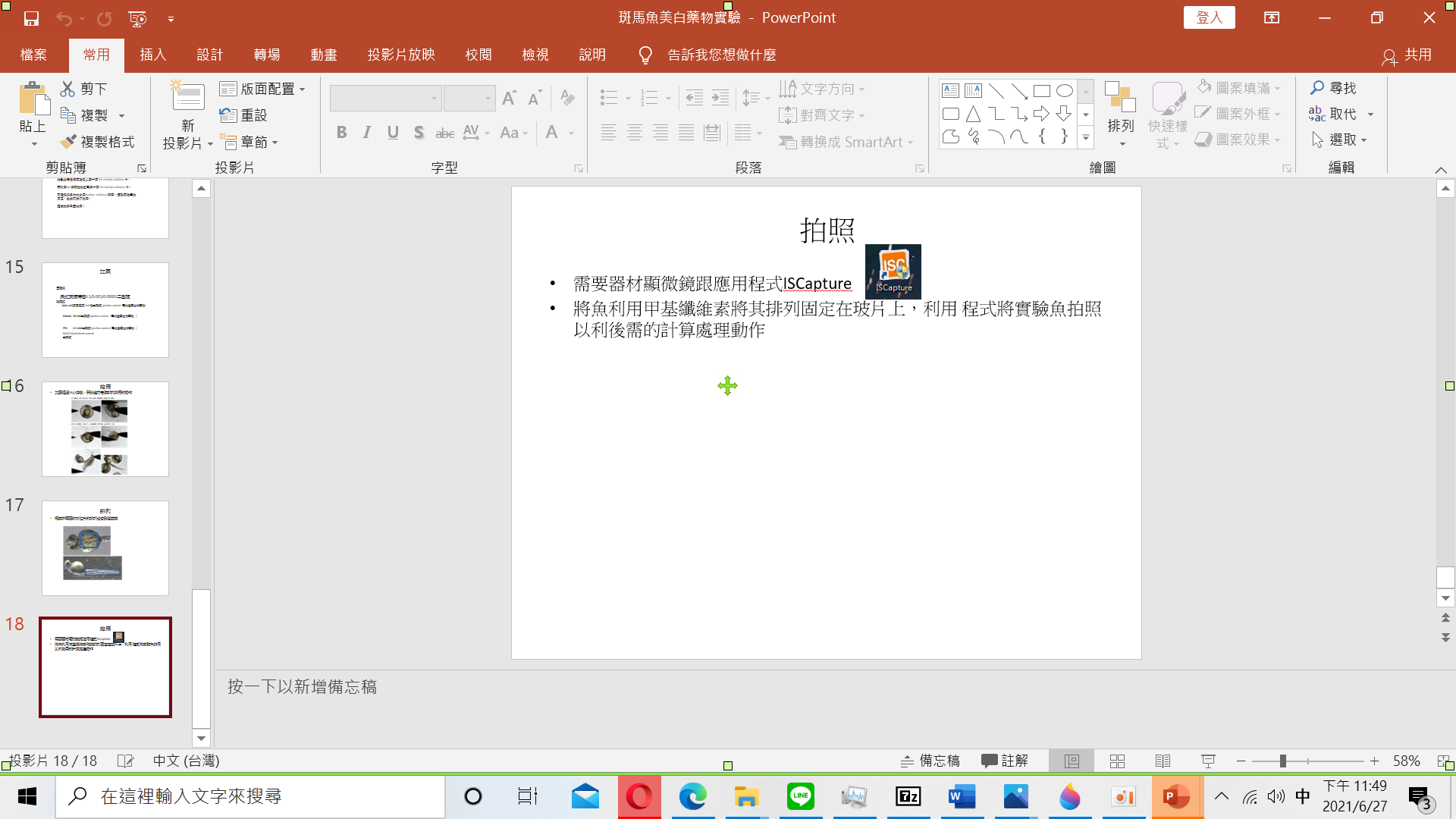Decrease list indent level icon

[x=694, y=97]
